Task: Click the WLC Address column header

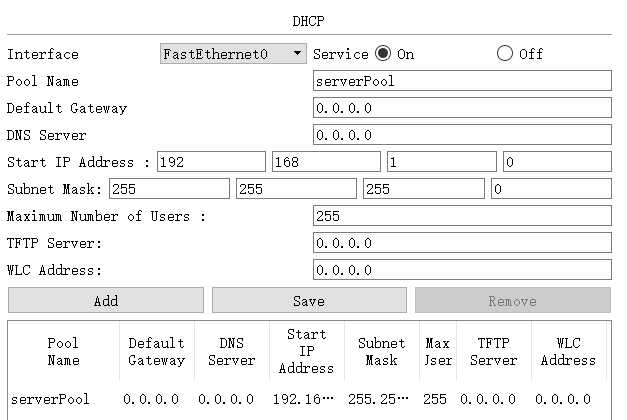Action: [x=569, y=352]
